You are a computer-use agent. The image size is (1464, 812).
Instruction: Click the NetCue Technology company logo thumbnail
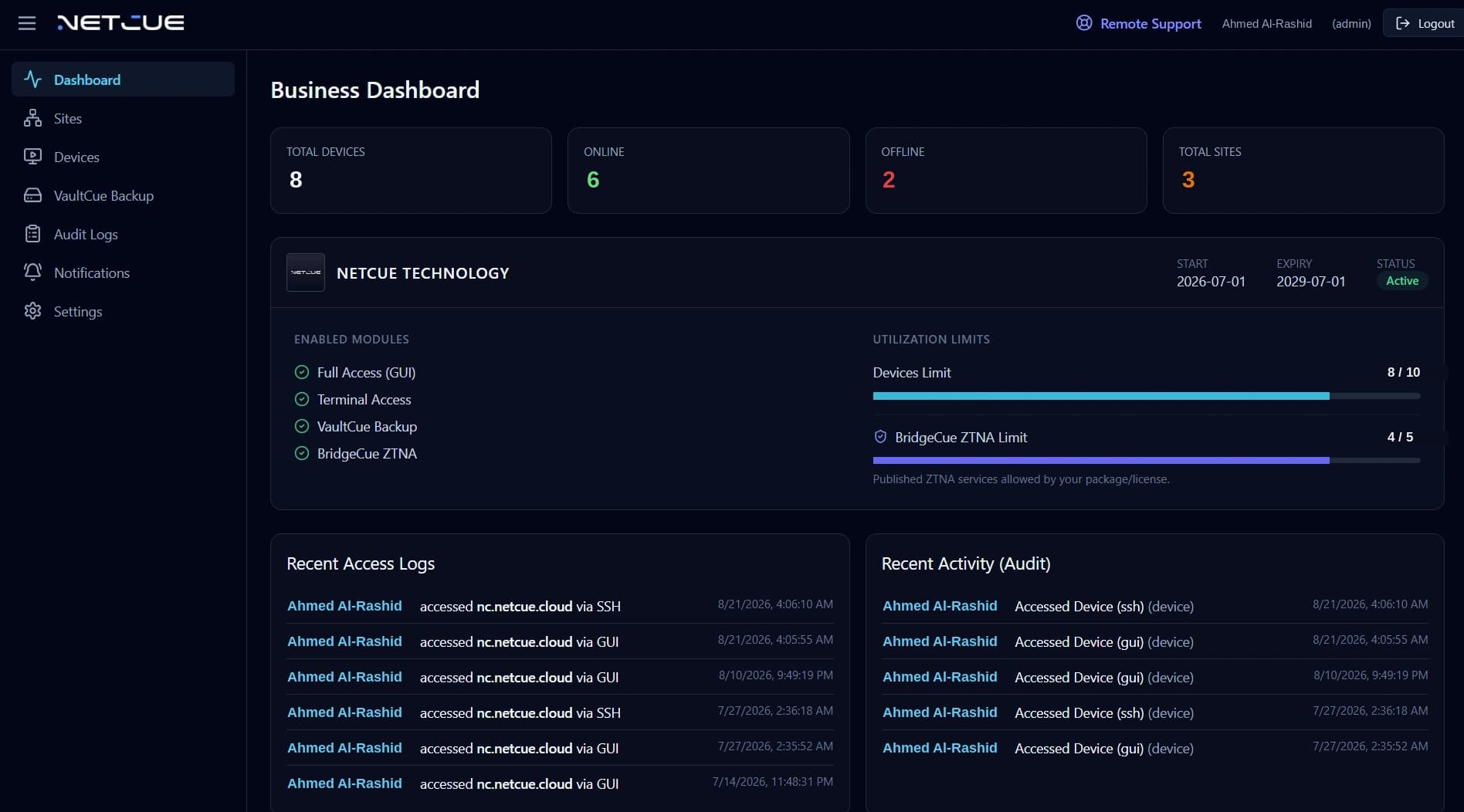coord(306,272)
